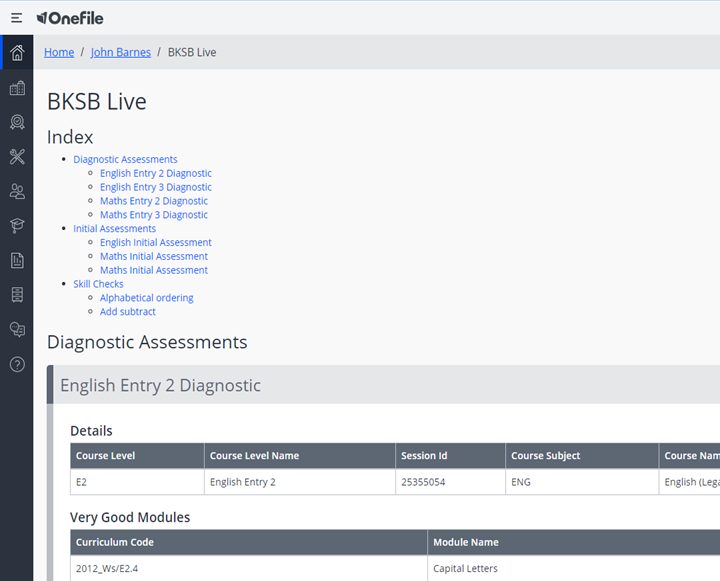
Task: Open English Entry 2 Diagnostic link
Action: [x=156, y=173]
